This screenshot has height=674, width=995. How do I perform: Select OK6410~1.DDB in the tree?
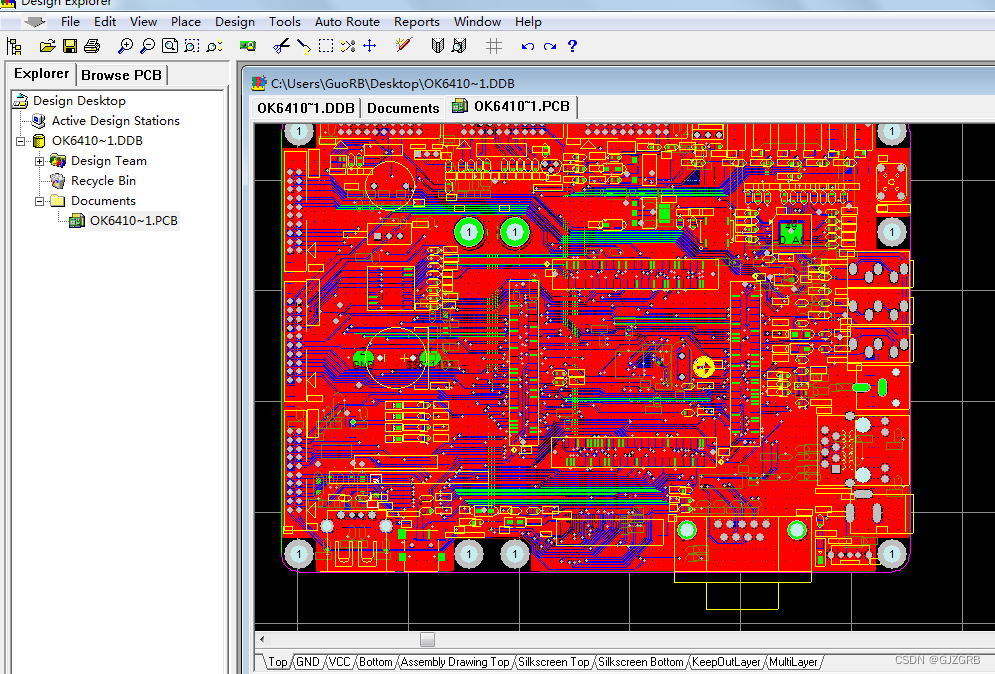97,141
